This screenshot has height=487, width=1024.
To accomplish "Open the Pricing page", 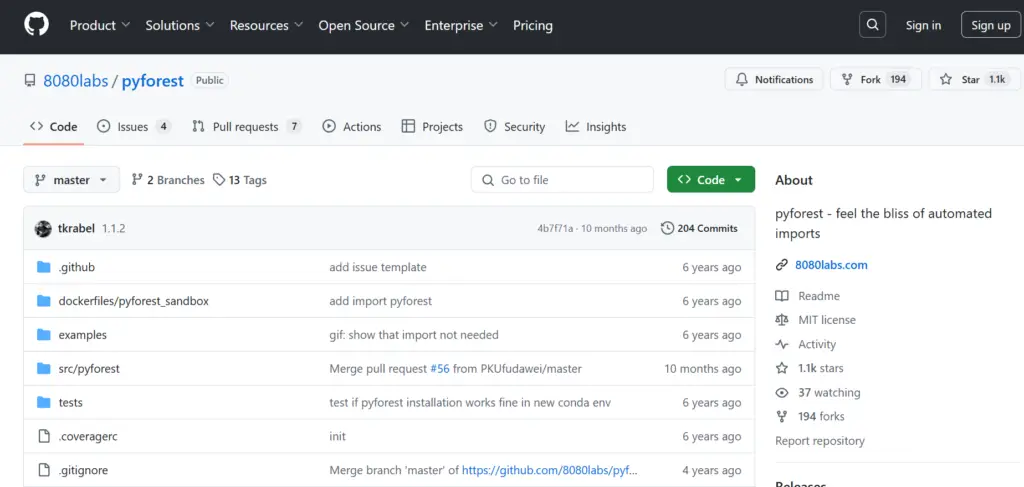I will coord(533,25).
